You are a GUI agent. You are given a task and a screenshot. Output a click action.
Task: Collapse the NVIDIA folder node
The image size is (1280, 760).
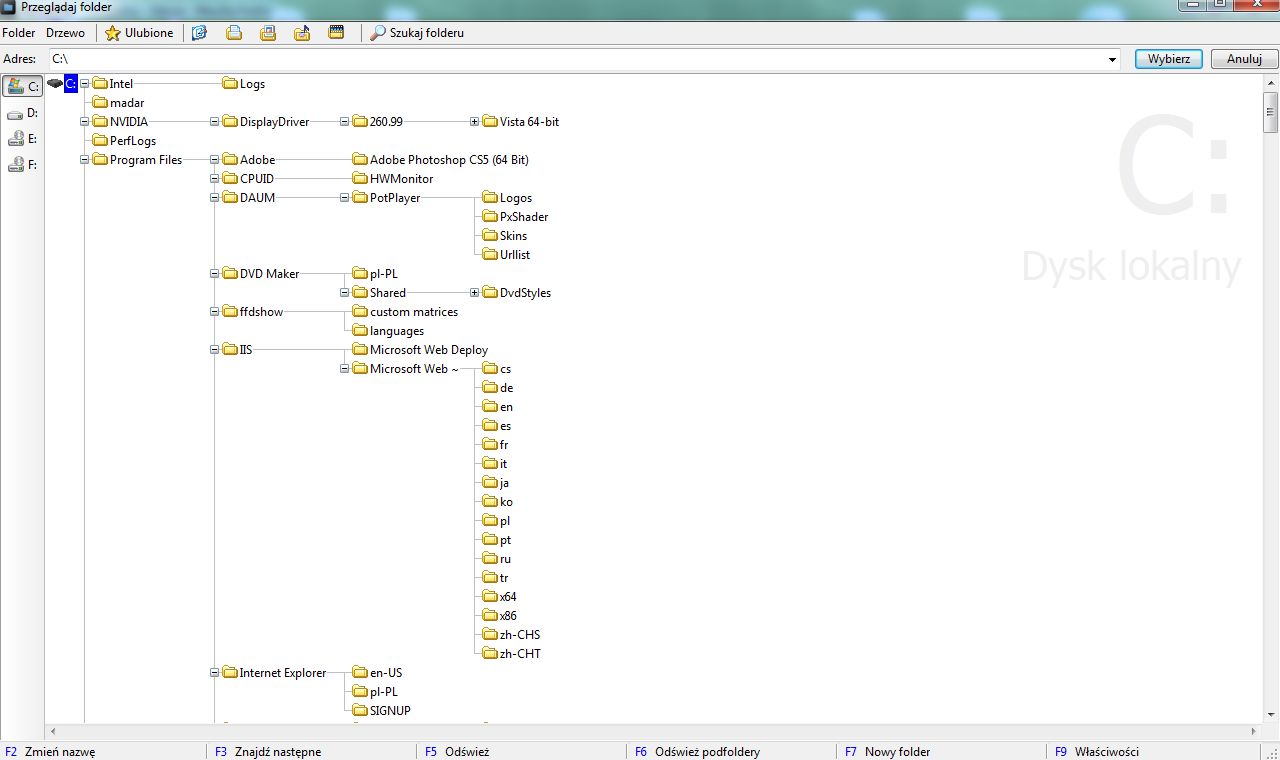tap(85, 122)
